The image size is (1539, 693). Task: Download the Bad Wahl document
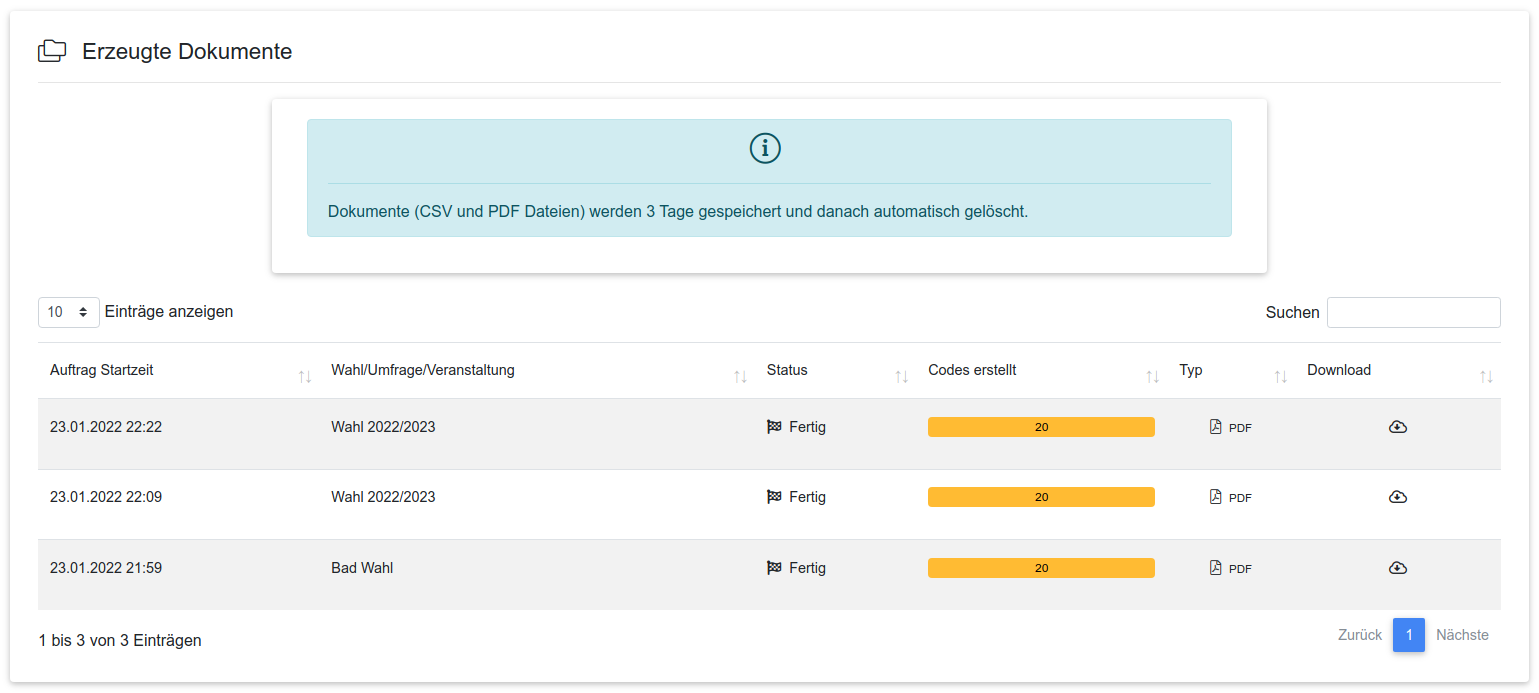coord(1398,568)
